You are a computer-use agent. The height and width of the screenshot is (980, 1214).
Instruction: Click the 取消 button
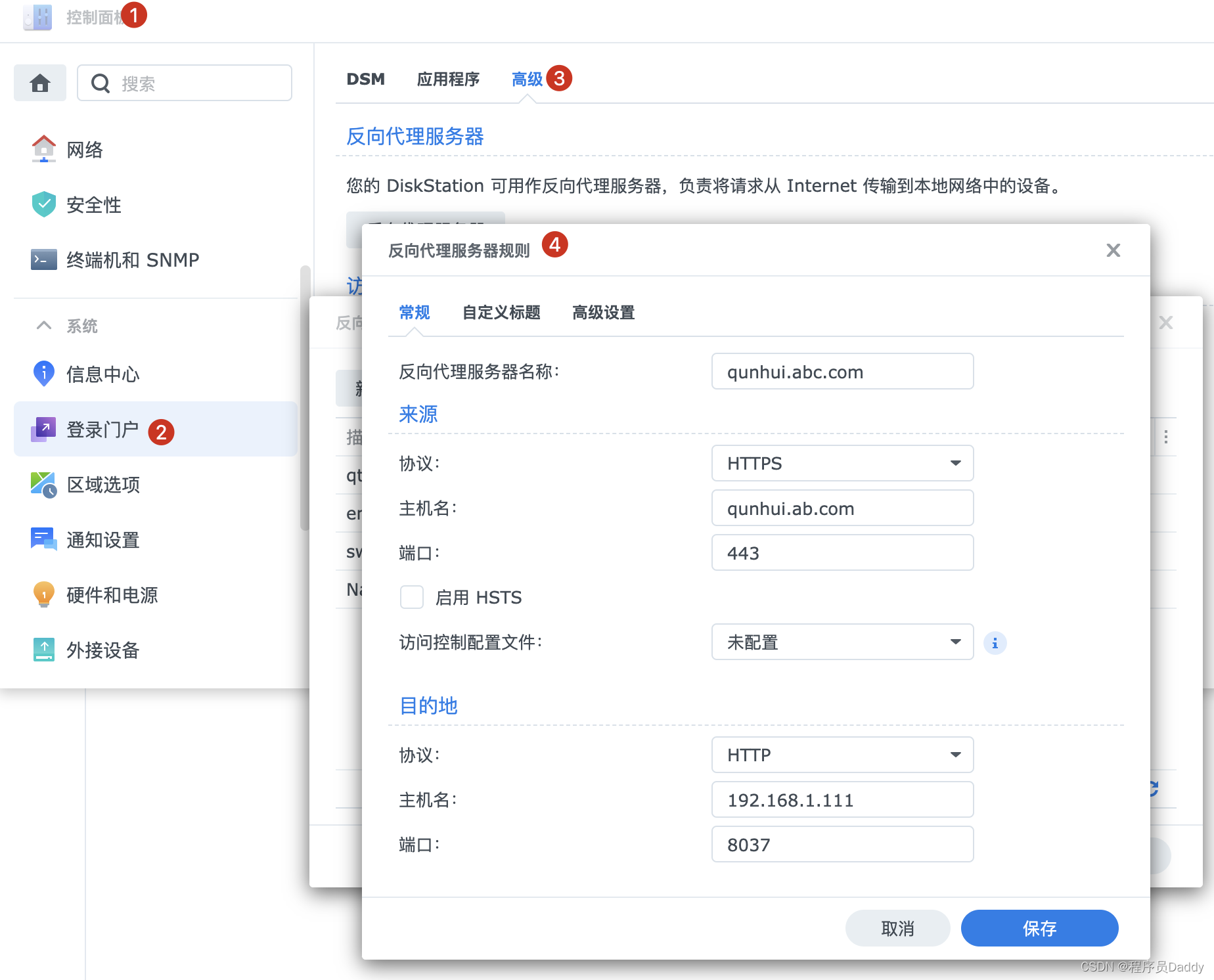coord(897,928)
